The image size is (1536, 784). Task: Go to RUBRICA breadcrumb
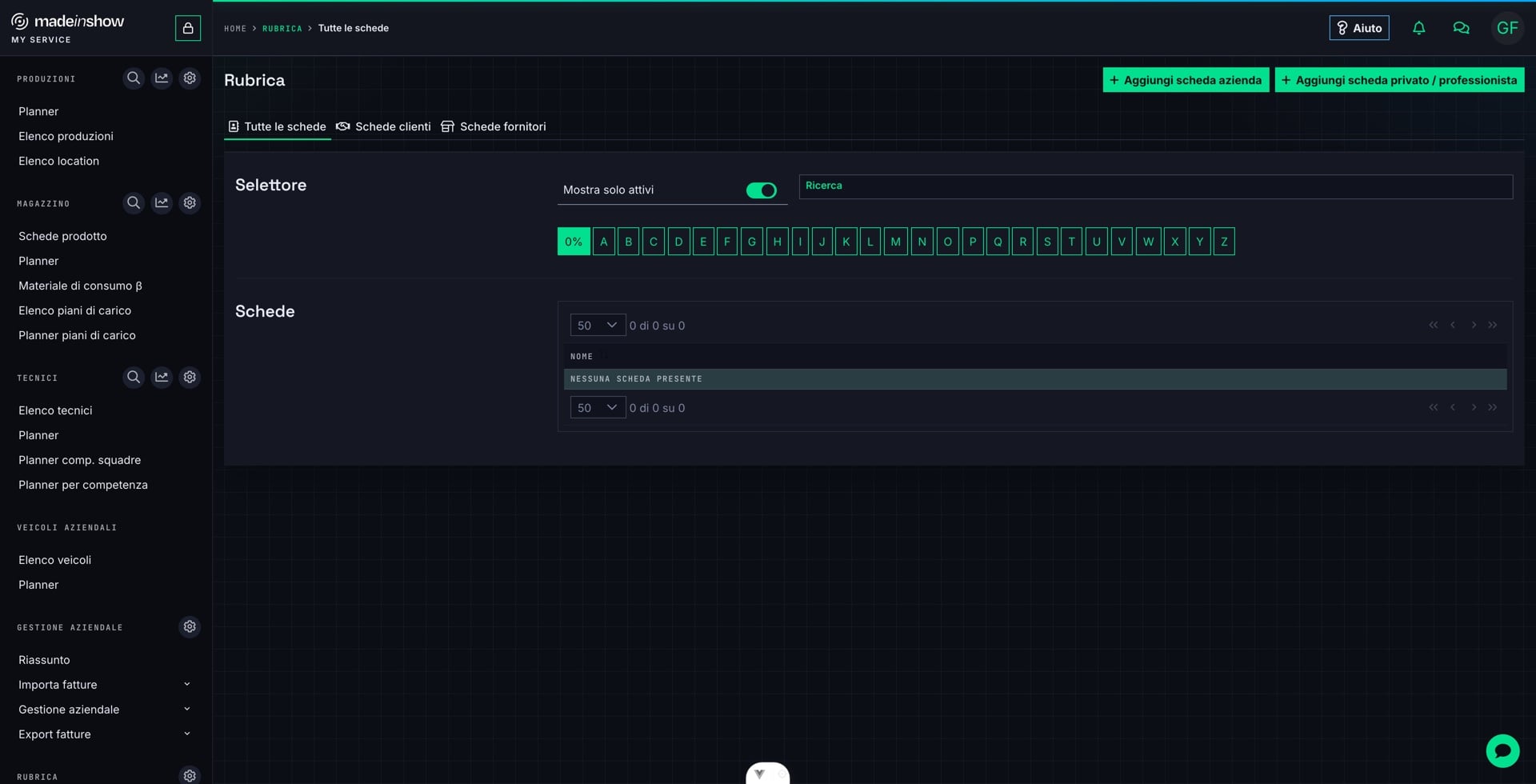282,29
